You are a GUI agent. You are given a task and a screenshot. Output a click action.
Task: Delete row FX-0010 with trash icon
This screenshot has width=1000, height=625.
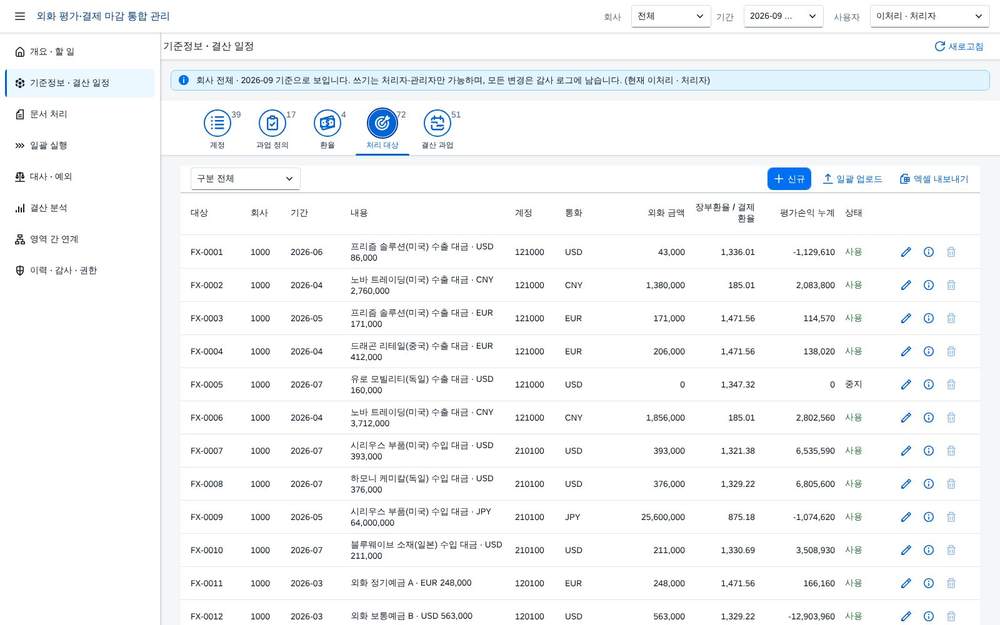tap(951, 550)
